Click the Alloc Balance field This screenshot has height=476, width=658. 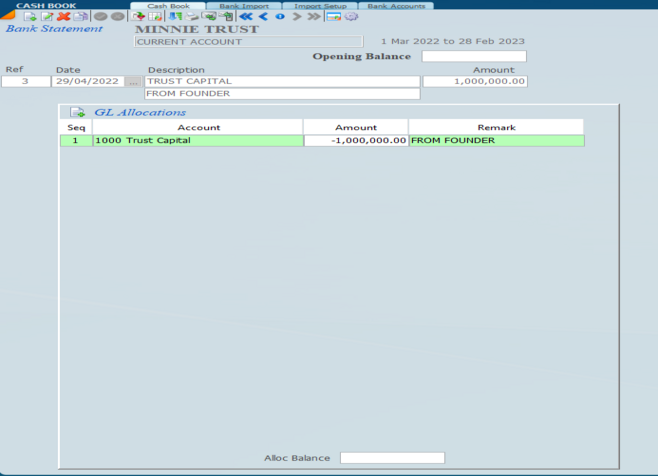391,458
